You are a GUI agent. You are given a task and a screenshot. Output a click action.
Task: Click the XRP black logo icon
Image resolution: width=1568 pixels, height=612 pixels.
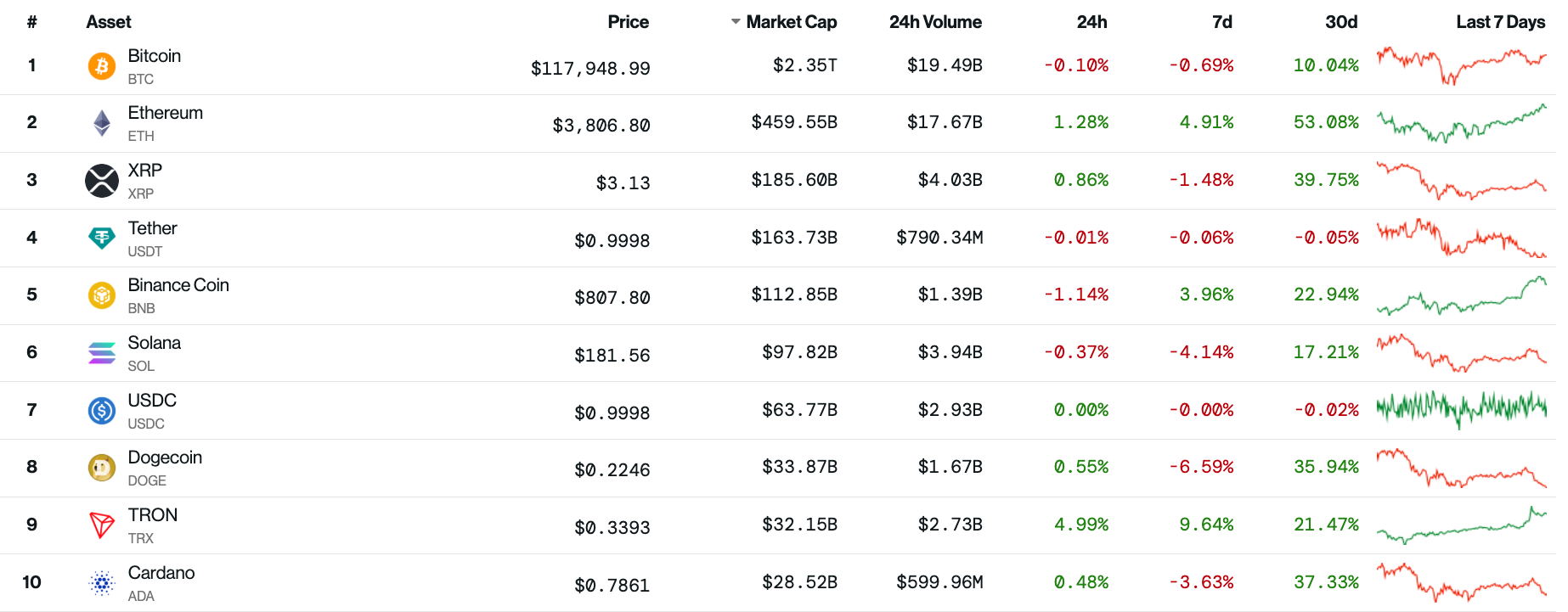(x=102, y=181)
